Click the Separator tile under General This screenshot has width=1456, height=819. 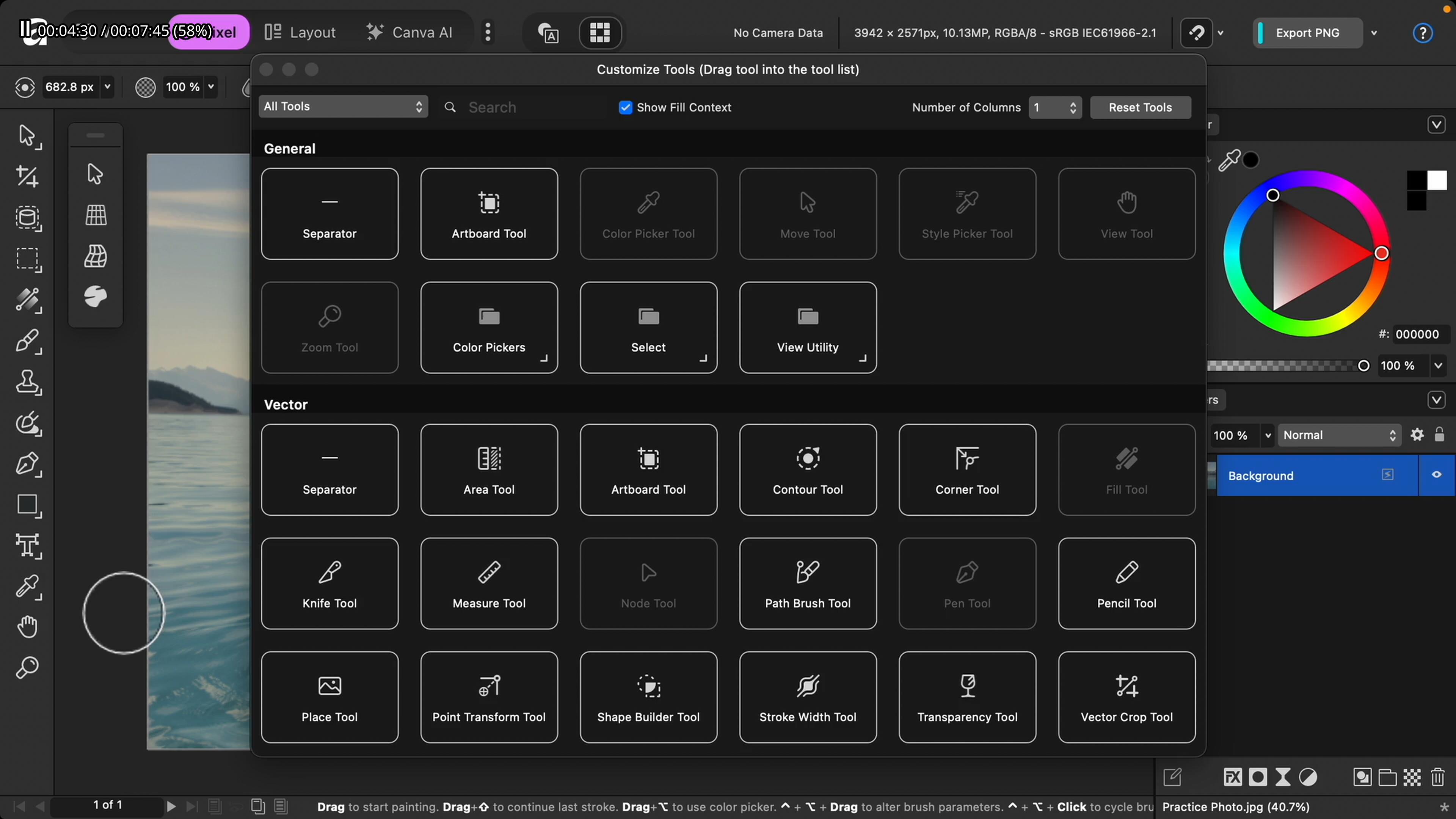click(329, 213)
